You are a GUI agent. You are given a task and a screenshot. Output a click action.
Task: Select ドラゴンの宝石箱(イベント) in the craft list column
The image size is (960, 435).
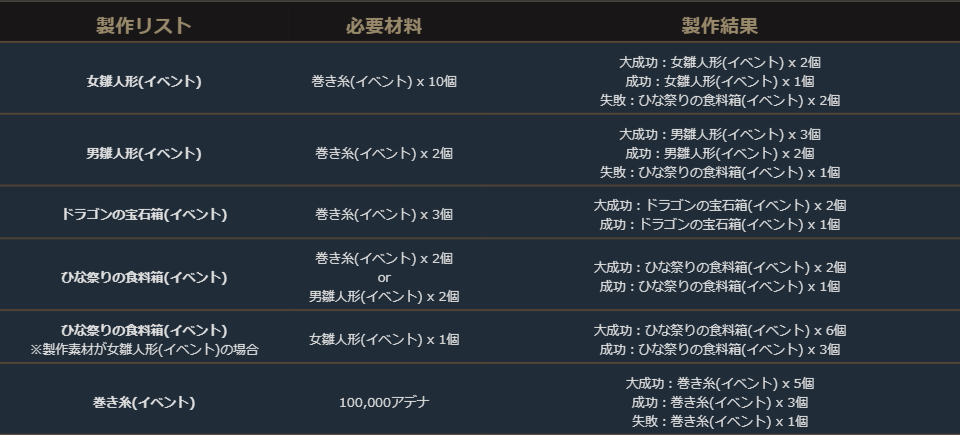[x=143, y=214]
